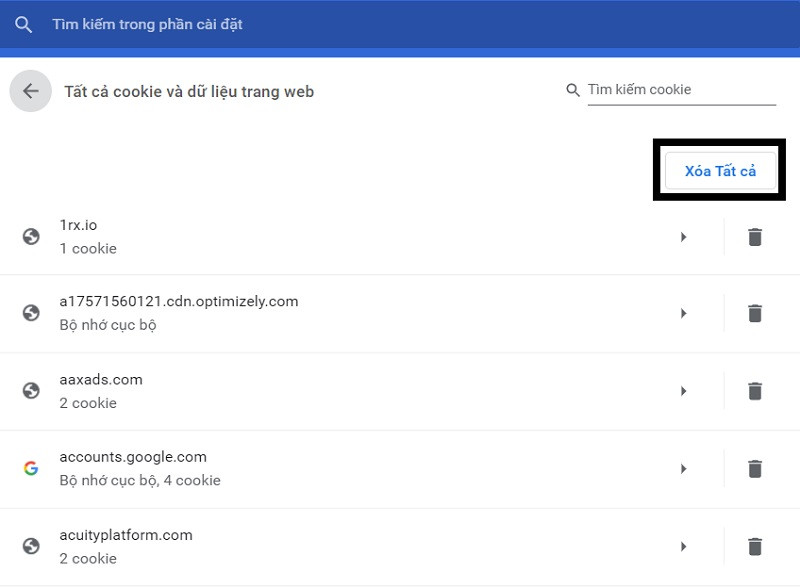Click the back arrow button
This screenshot has height=588, width=800.
coord(31,91)
